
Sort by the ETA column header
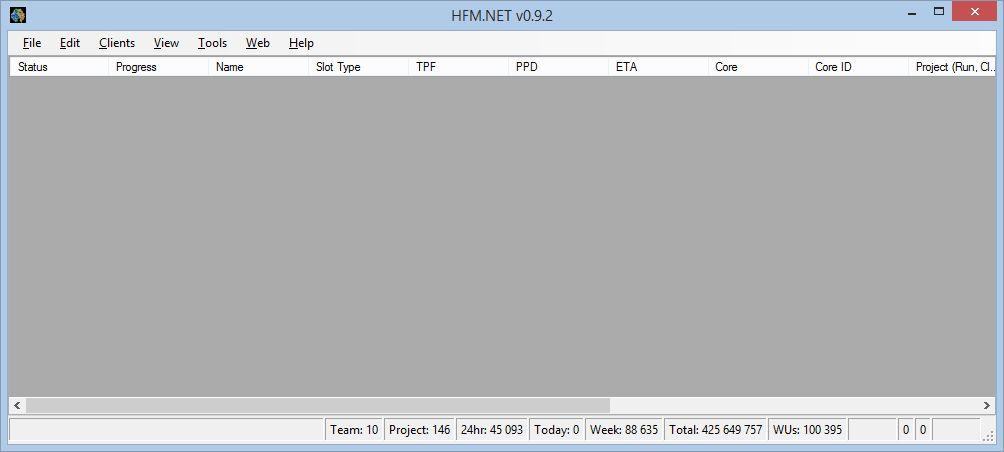pos(658,67)
